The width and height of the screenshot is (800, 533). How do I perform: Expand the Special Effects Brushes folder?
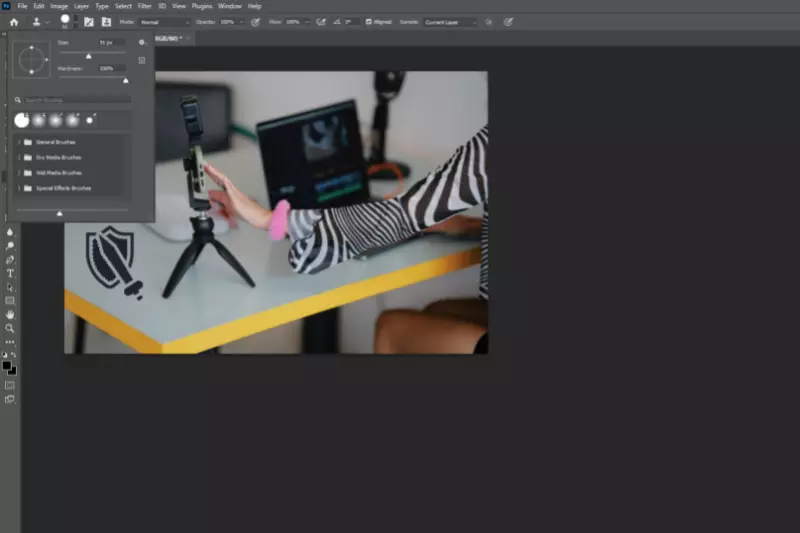pyautogui.click(x=19, y=188)
